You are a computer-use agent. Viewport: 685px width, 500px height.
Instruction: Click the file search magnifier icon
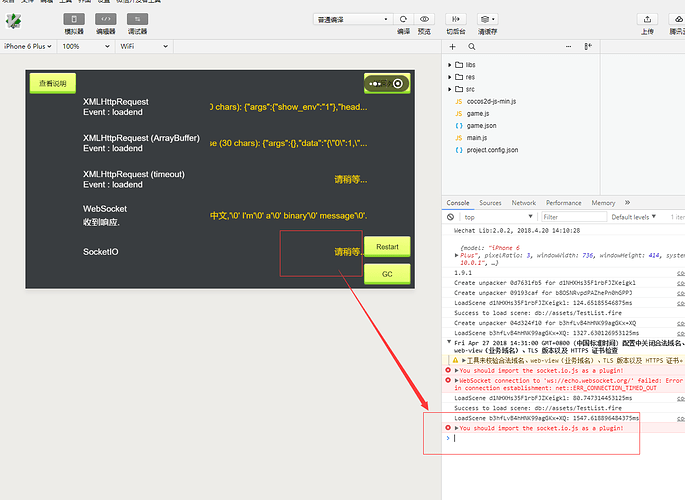click(472, 47)
